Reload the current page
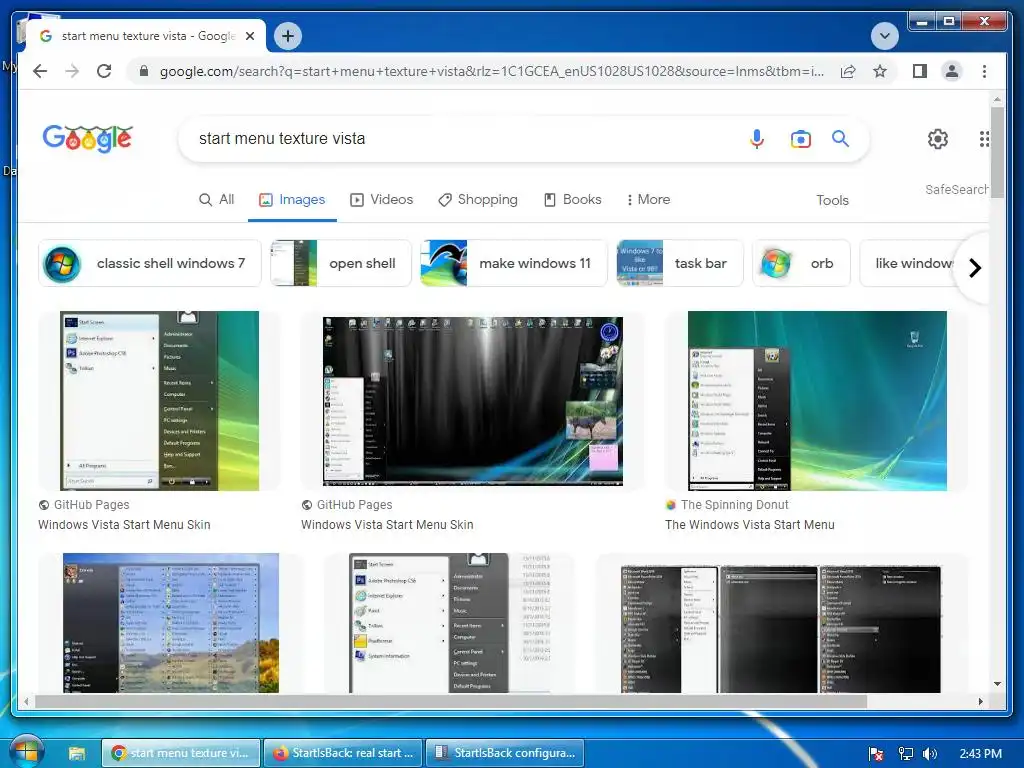The width and height of the screenshot is (1024, 768). click(104, 71)
